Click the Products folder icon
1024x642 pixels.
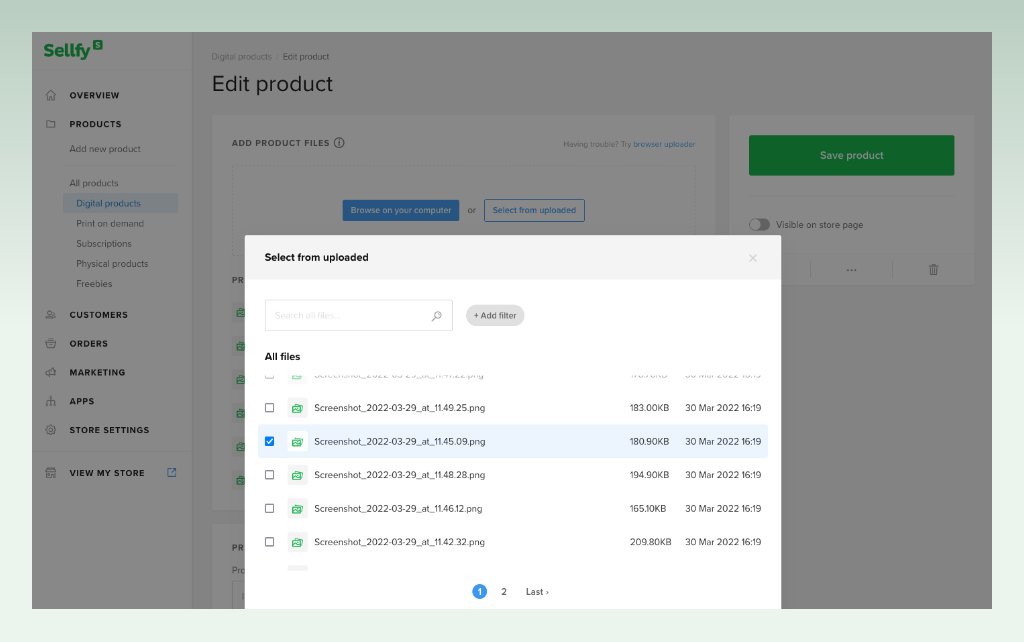(x=51, y=124)
